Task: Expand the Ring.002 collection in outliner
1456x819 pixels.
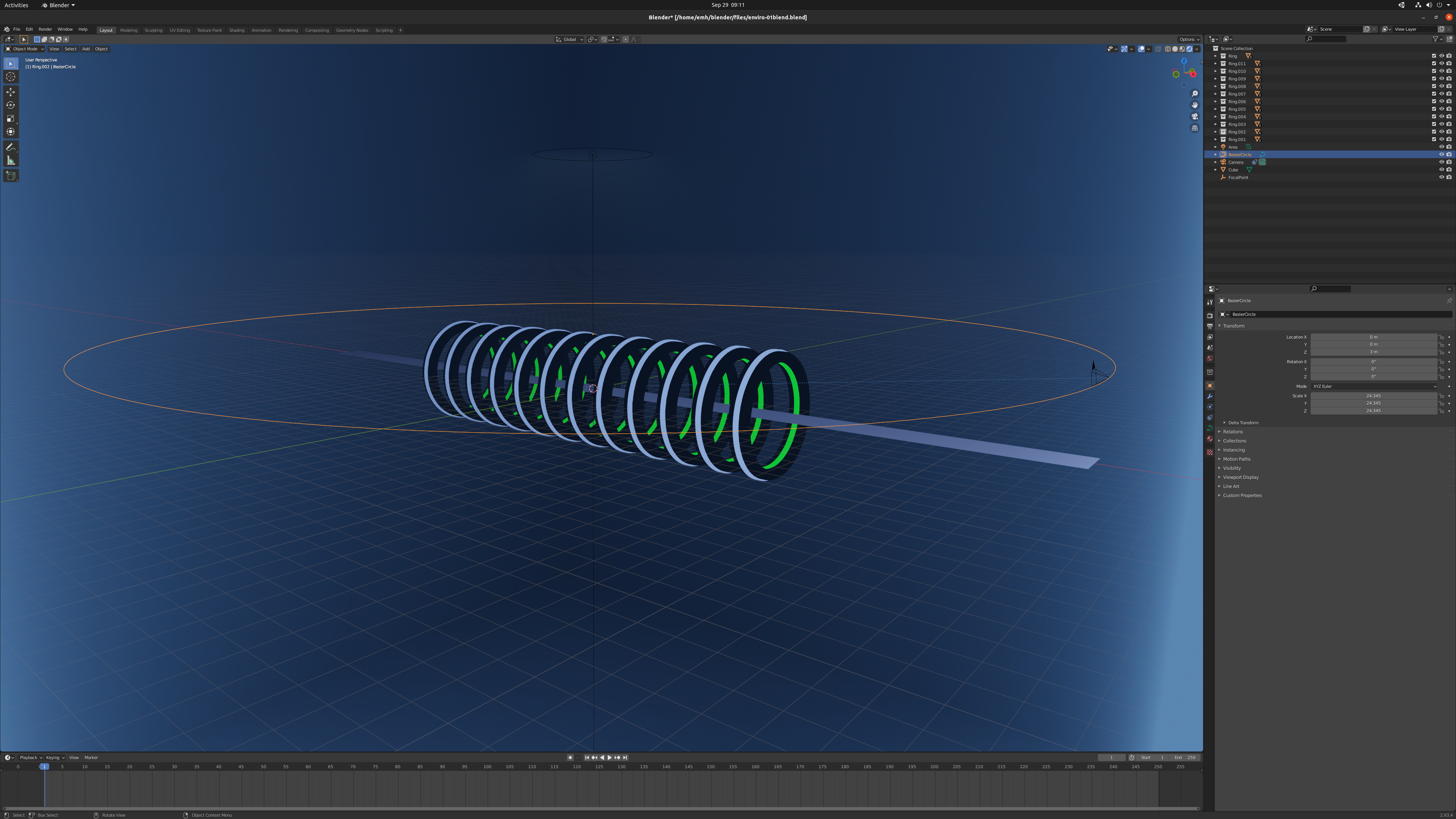Action: (1215, 132)
